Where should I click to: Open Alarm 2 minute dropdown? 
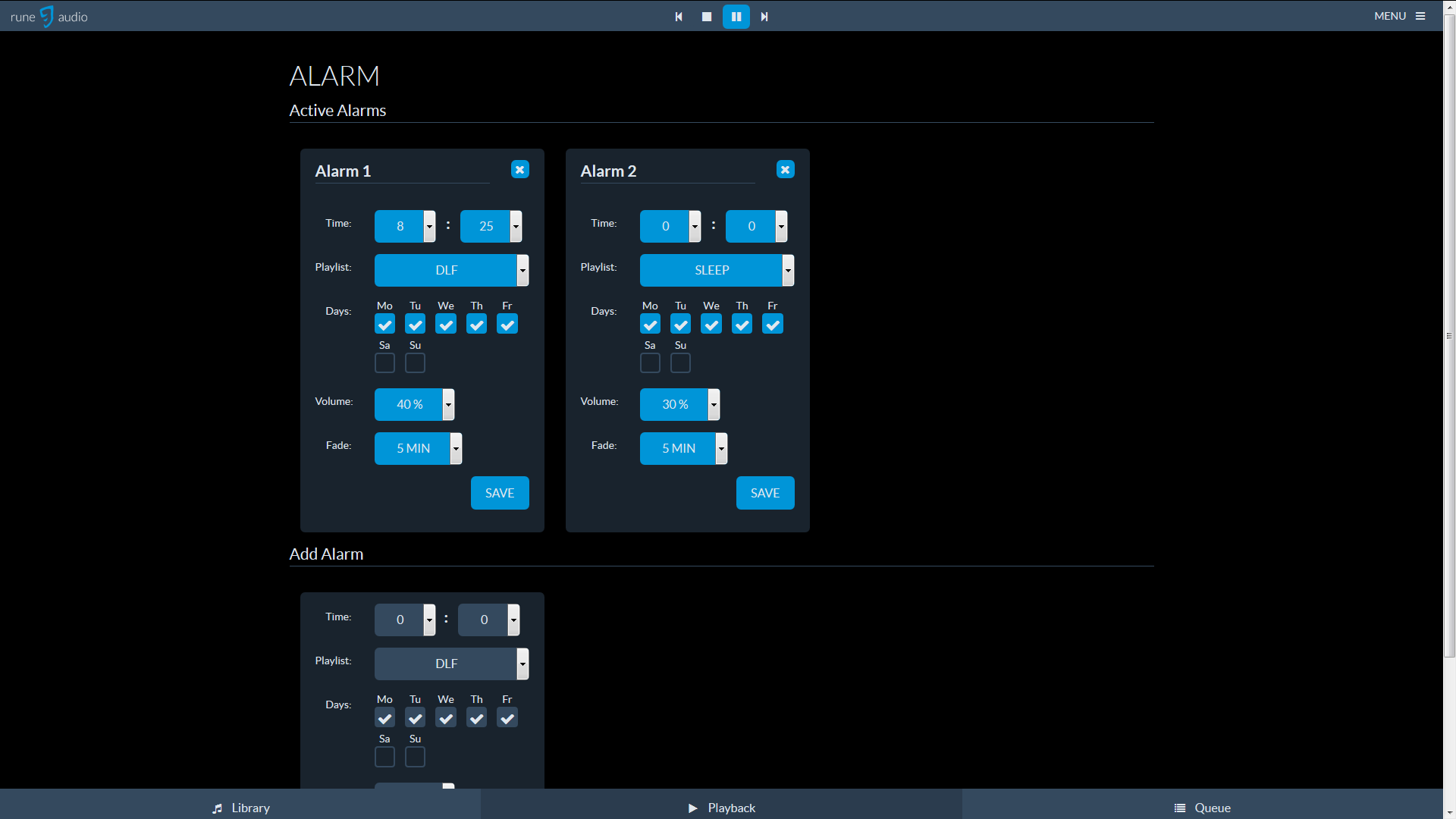click(756, 226)
